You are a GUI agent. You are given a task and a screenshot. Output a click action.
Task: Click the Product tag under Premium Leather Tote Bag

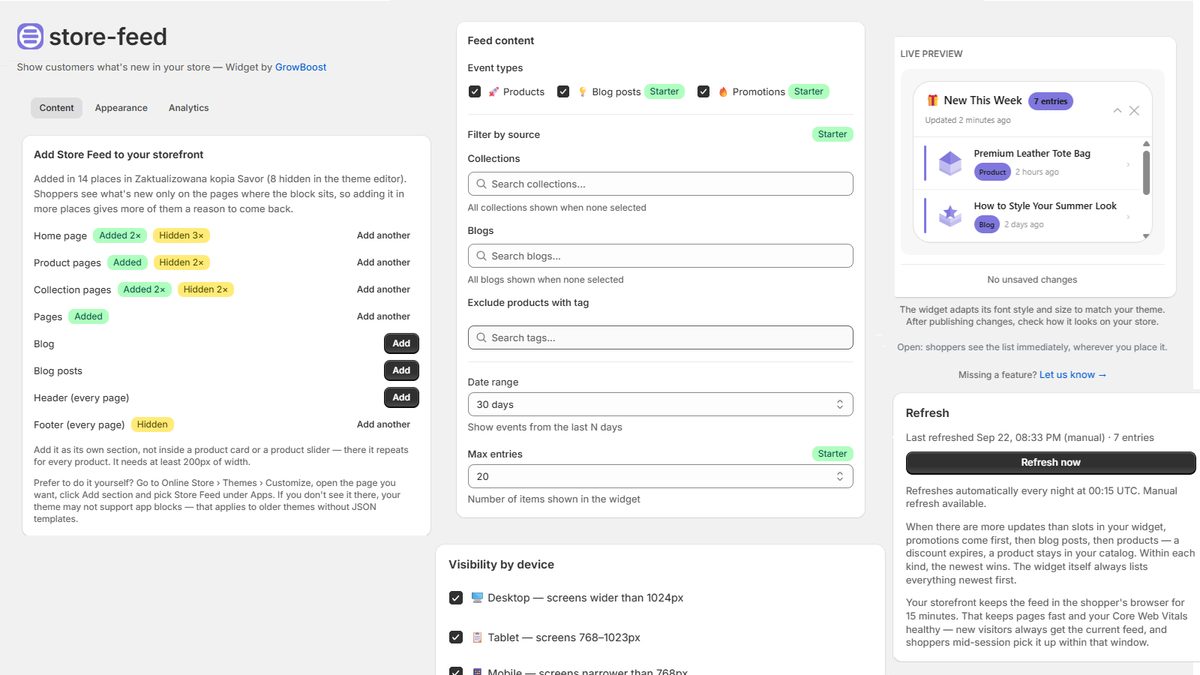click(x=992, y=172)
